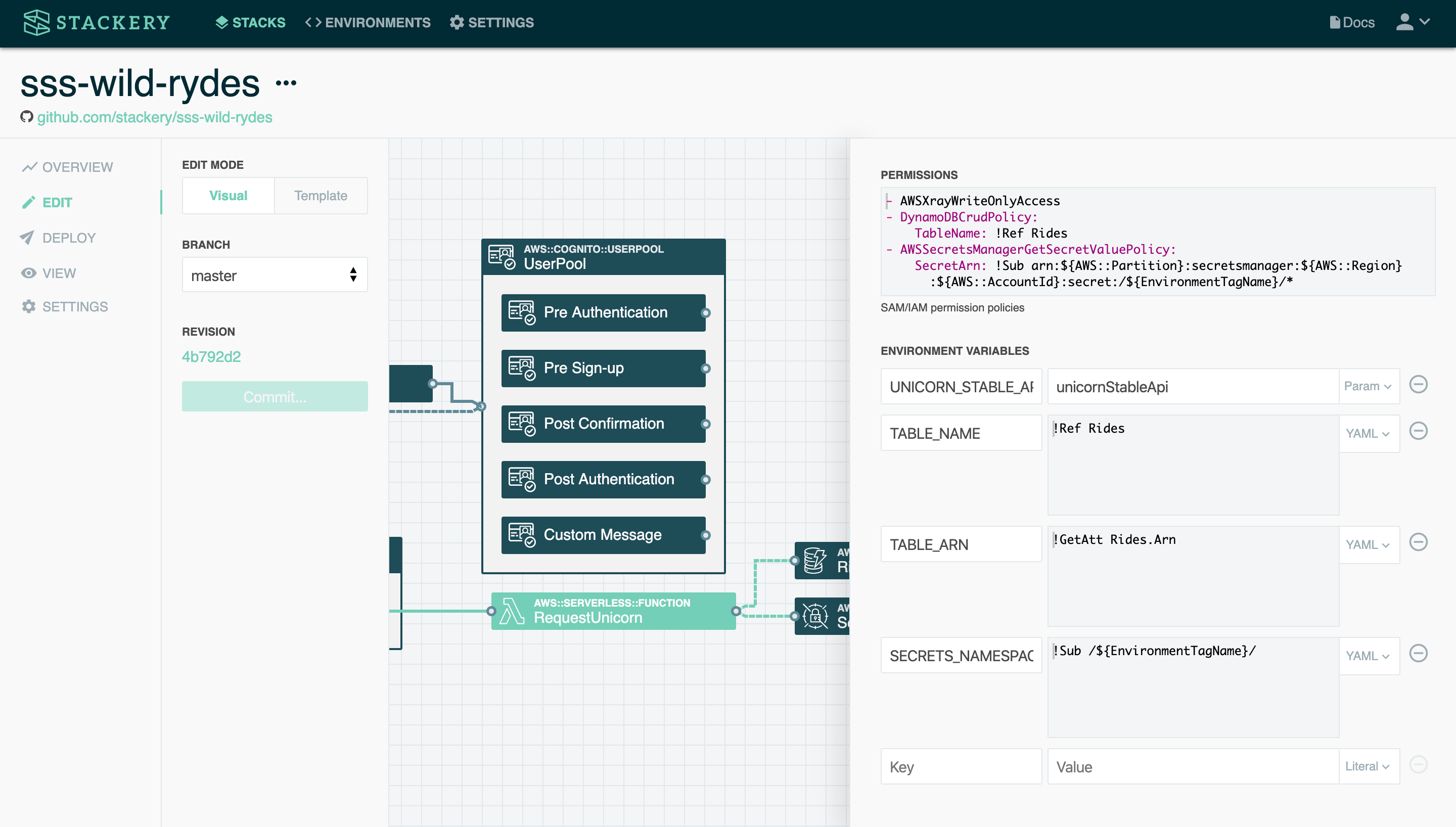Open View in sidebar
Image resolution: width=1456 pixels, height=827 pixels.
(x=49, y=273)
